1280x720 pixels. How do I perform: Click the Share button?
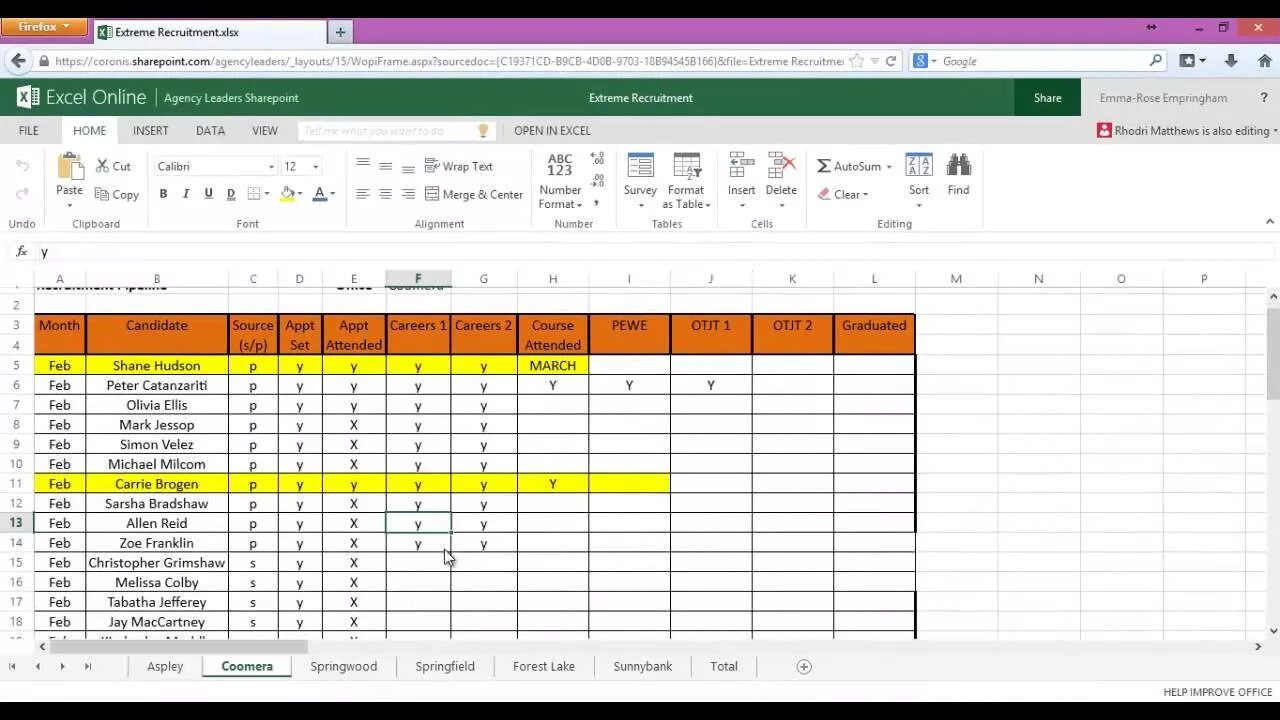coord(1048,98)
